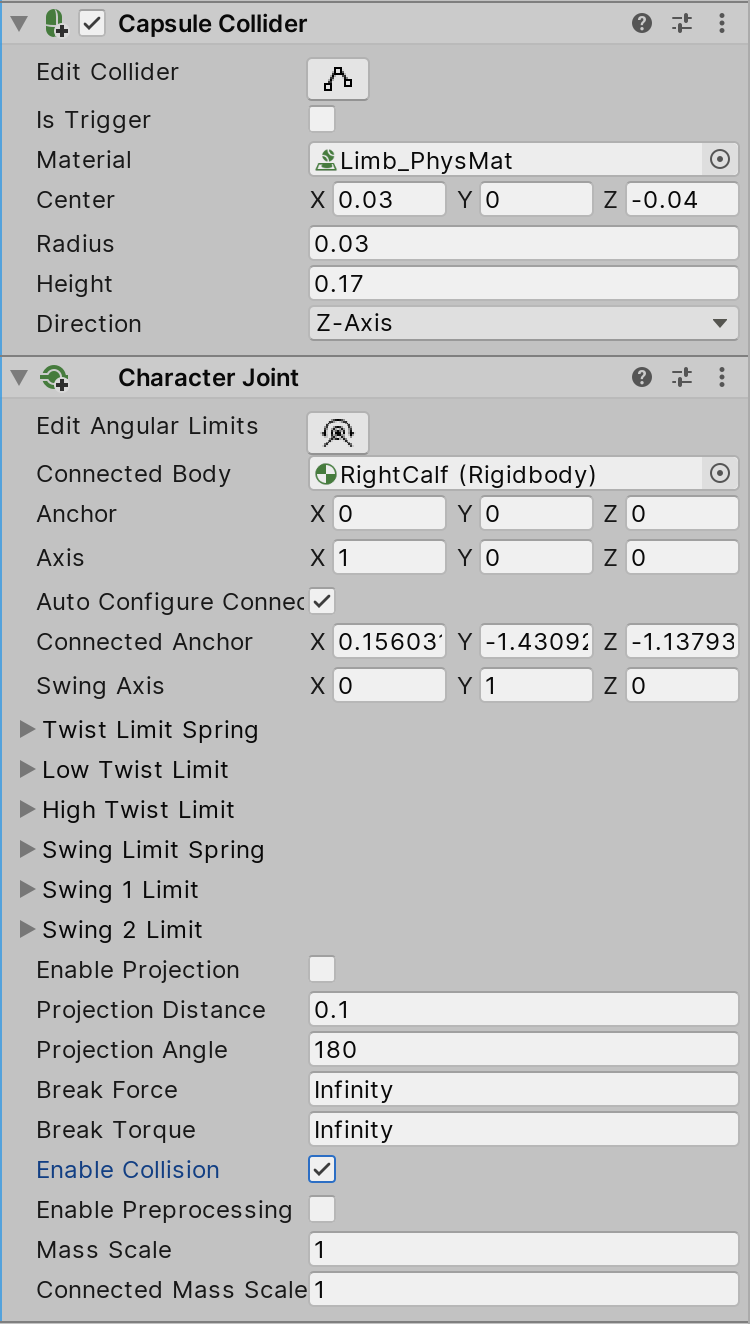This screenshot has height=1324, width=750.
Task: Click the Edit Angular Limits icon
Action: click(x=338, y=433)
